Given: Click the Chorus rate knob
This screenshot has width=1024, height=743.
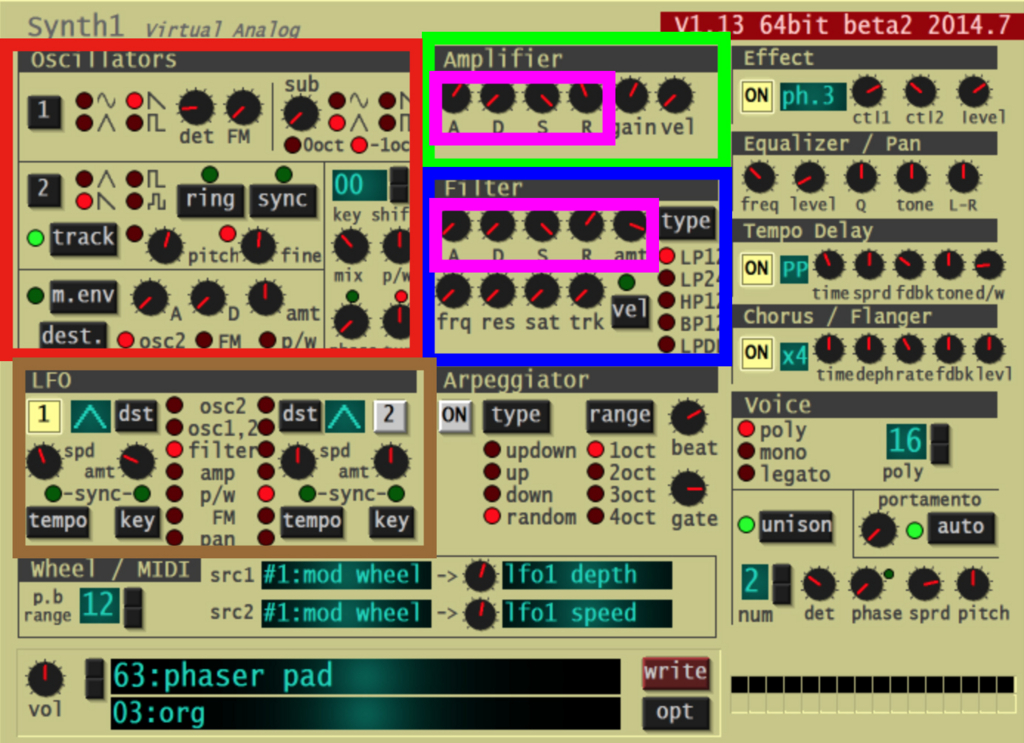Looking at the screenshot, I should click(x=909, y=349).
